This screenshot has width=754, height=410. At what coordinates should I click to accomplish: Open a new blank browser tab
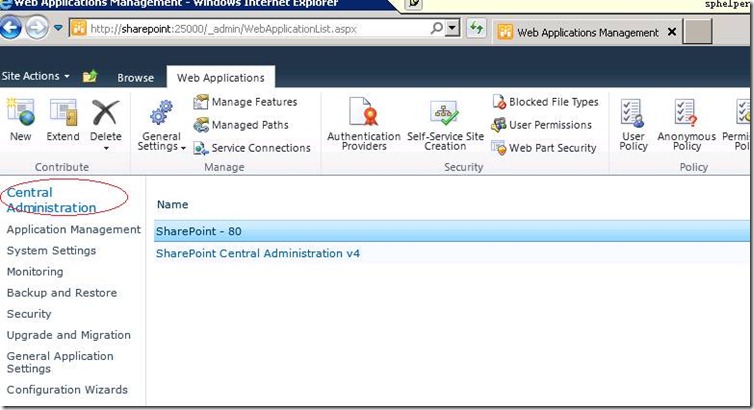pyautogui.click(x=697, y=32)
